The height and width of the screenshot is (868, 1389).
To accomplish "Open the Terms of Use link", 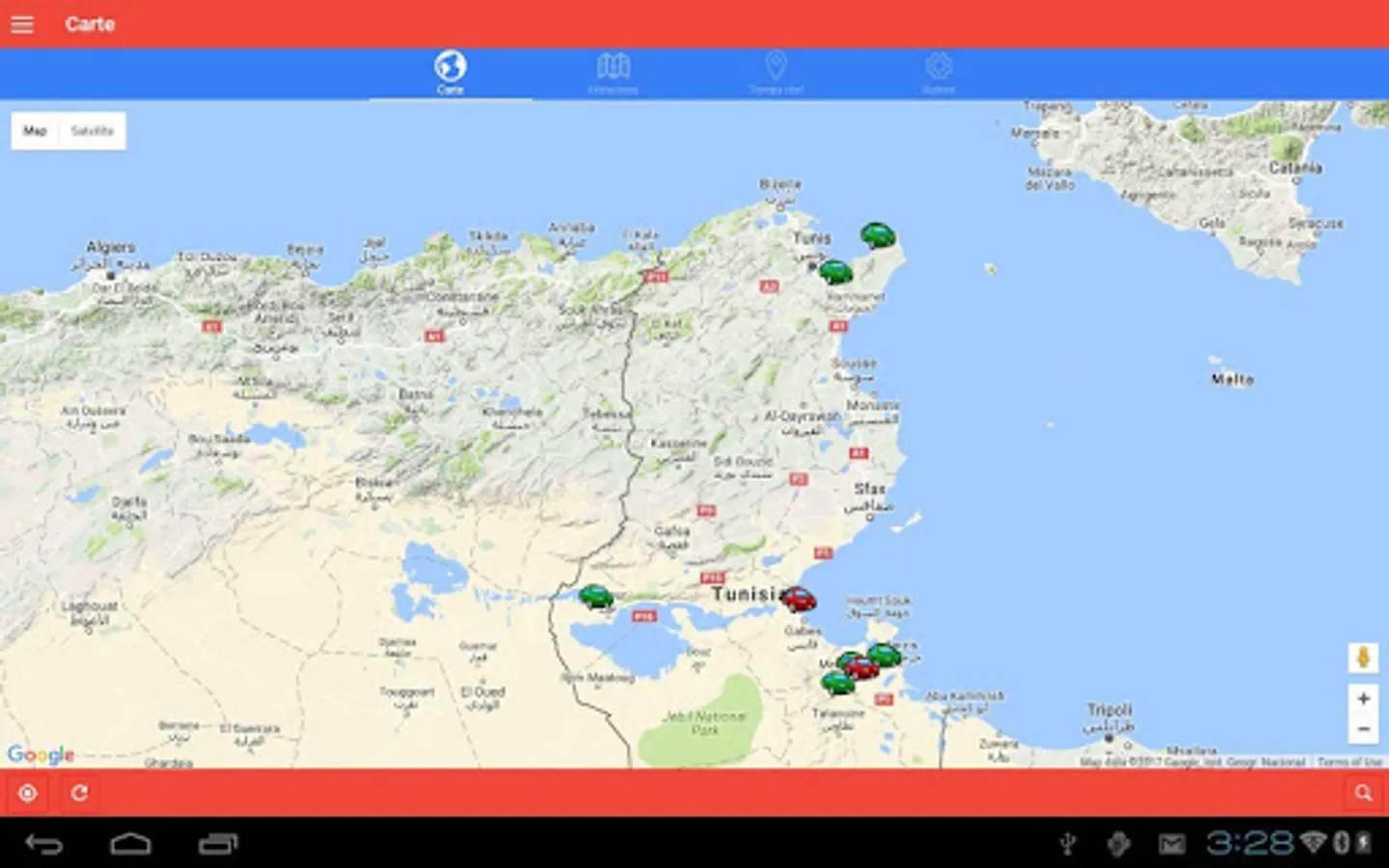I will [x=1349, y=762].
